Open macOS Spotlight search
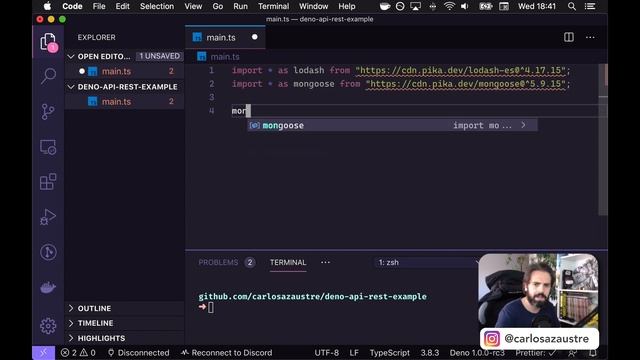This screenshot has height=360, width=640. (x=572, y=7)
